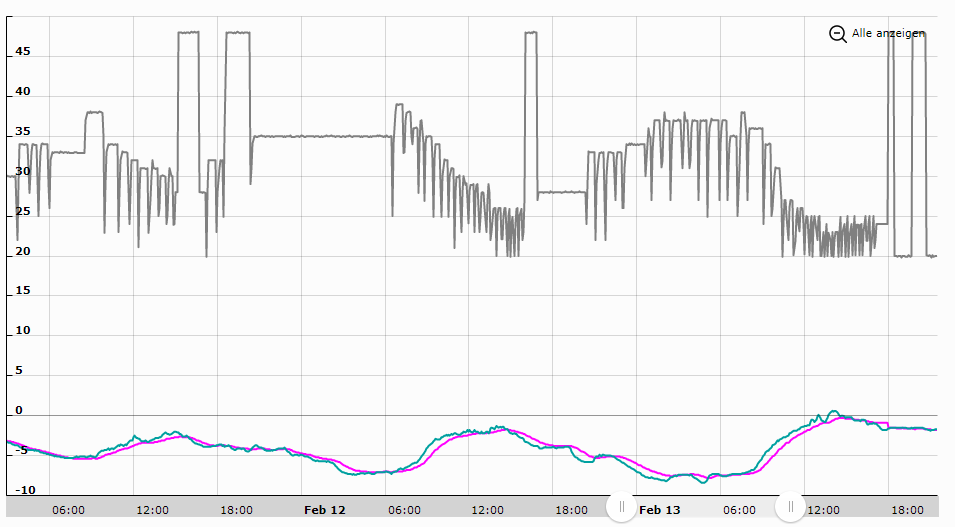The height and width of the screenshot is (527, 955).
Task: Click the 'Feb 13' date label on the time axis
Action: [x=660, y=510]
